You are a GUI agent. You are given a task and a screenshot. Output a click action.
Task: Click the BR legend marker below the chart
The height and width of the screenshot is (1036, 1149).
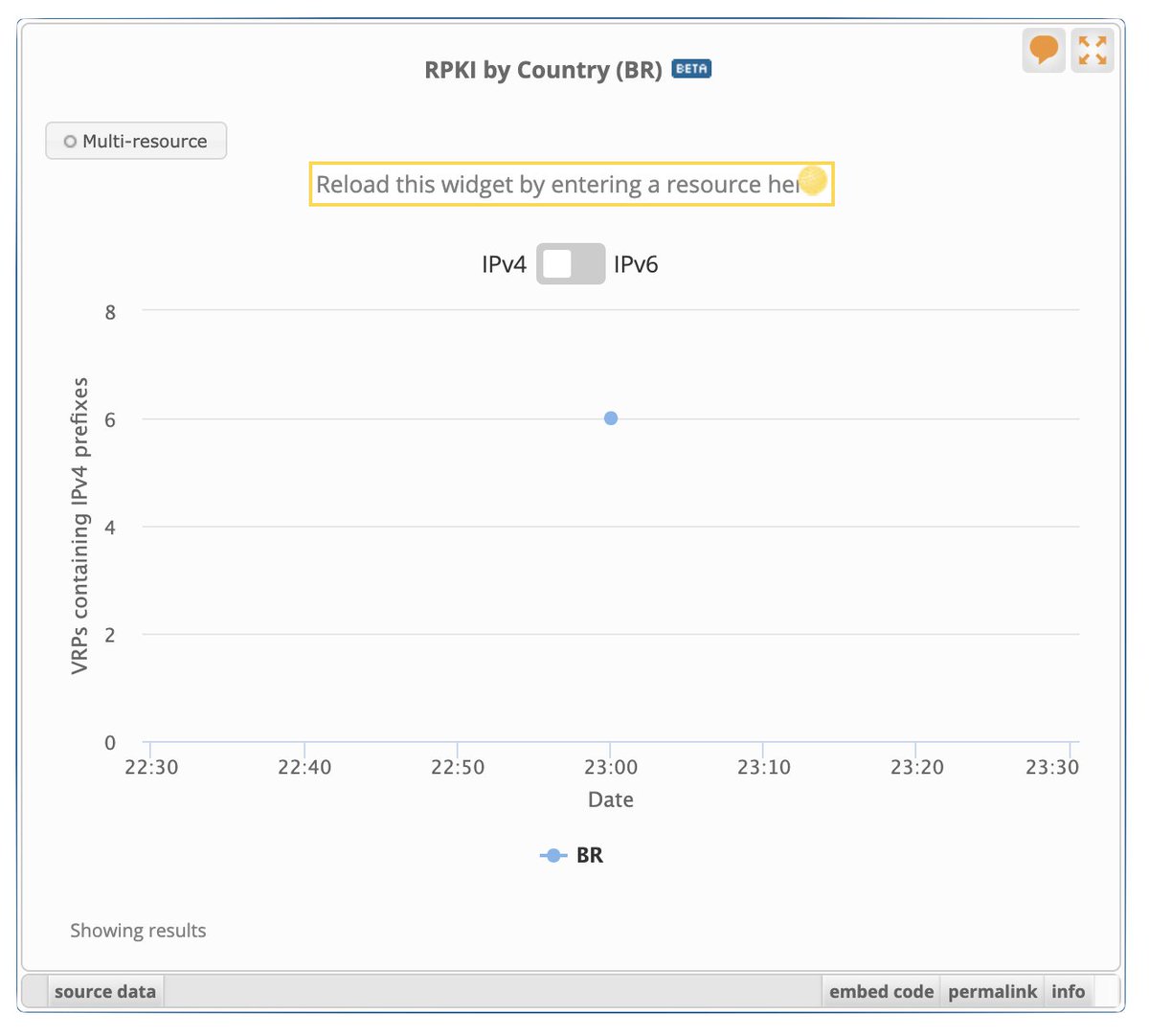click(552, 855)
